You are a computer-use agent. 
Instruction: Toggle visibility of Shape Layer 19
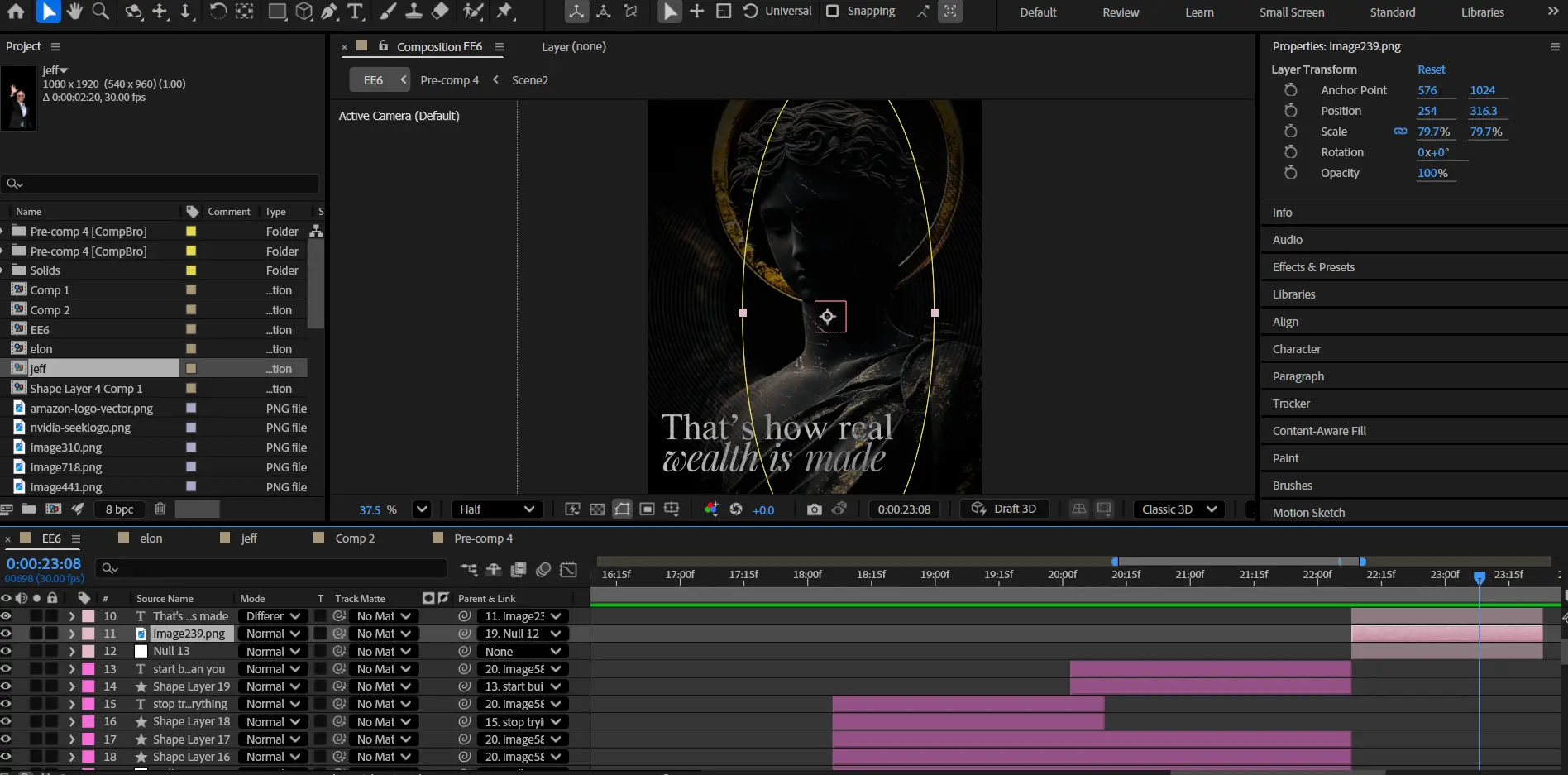[x=7, y=686]
